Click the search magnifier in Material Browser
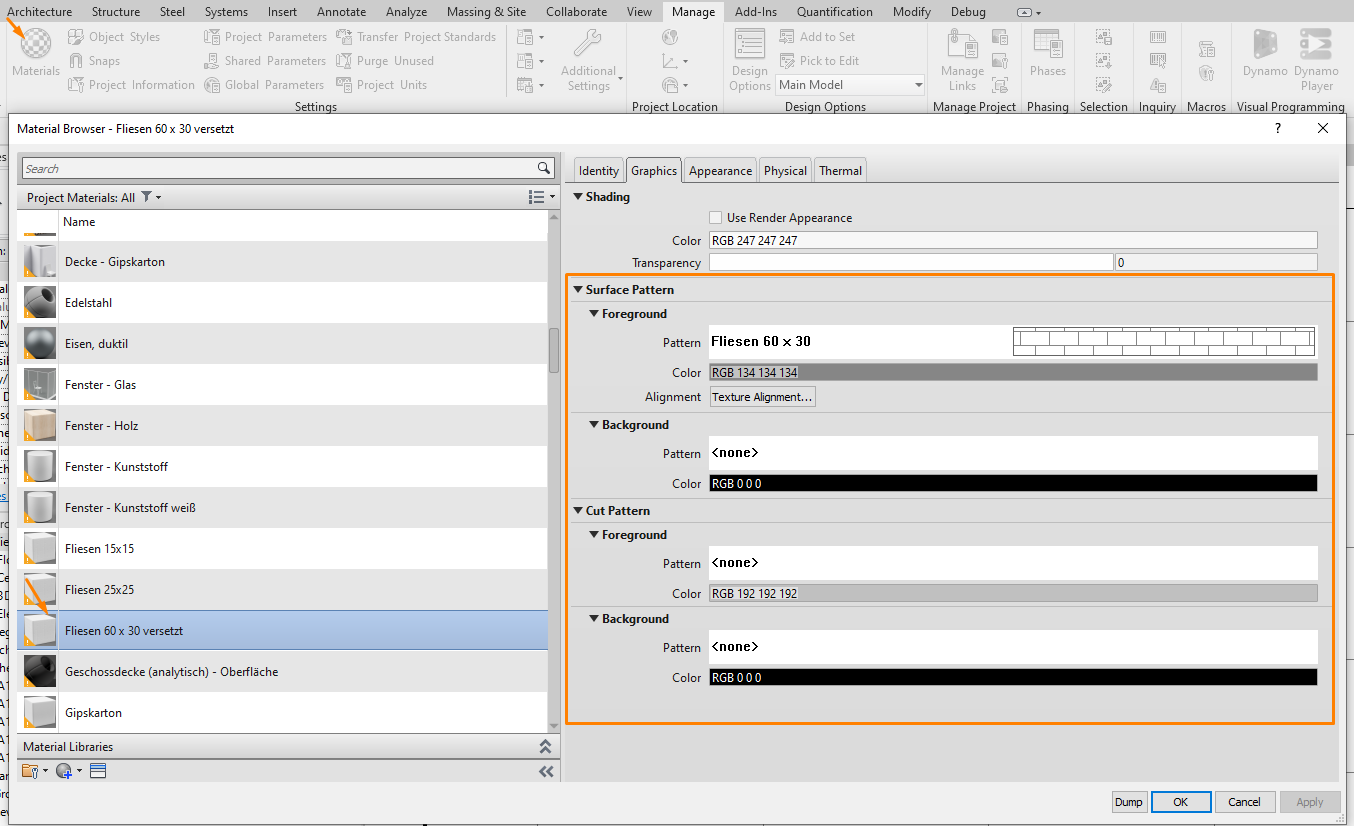1354x826 pixels. [544, 168]
